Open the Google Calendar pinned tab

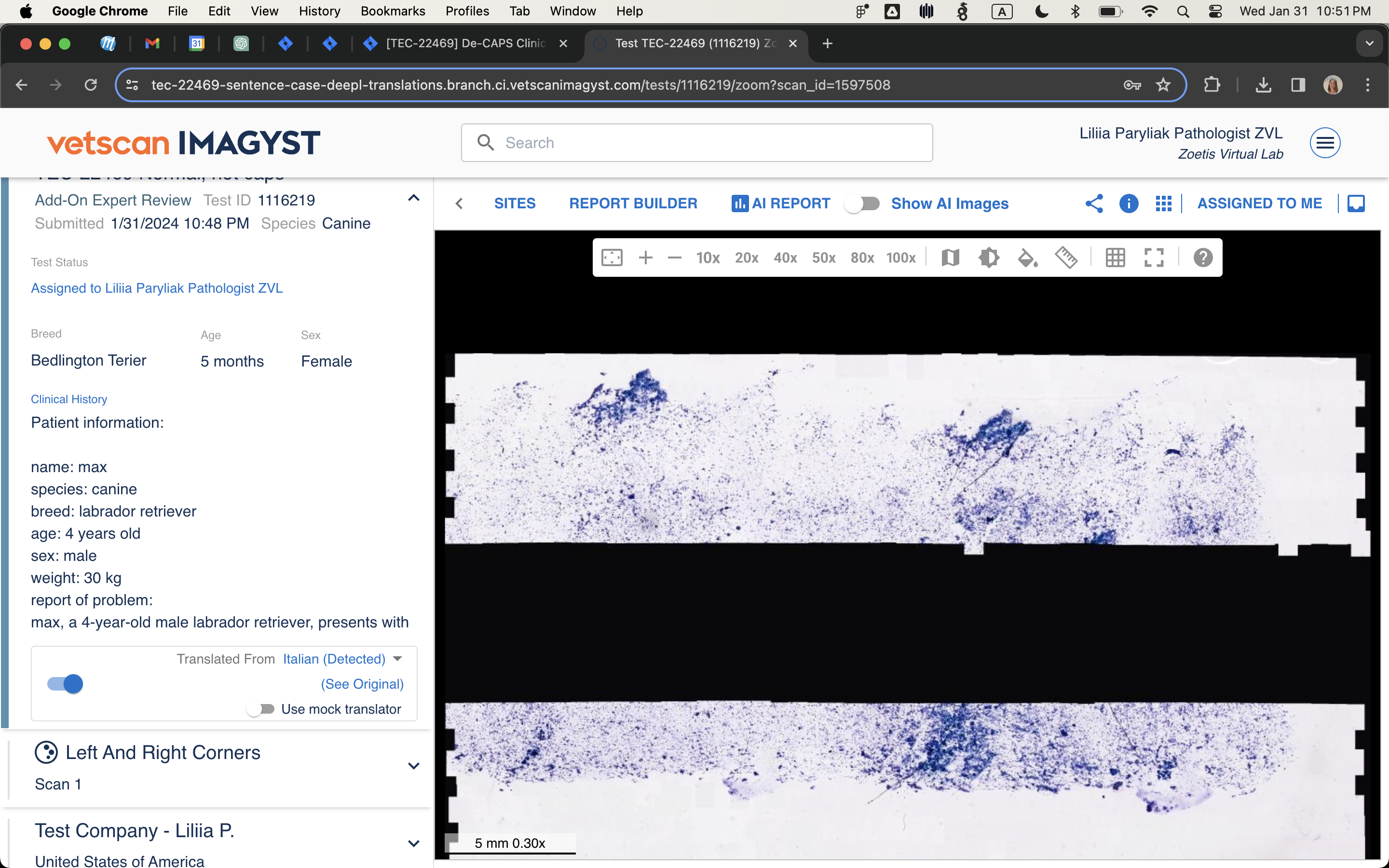pyautogui.click(x=197, y=43)
